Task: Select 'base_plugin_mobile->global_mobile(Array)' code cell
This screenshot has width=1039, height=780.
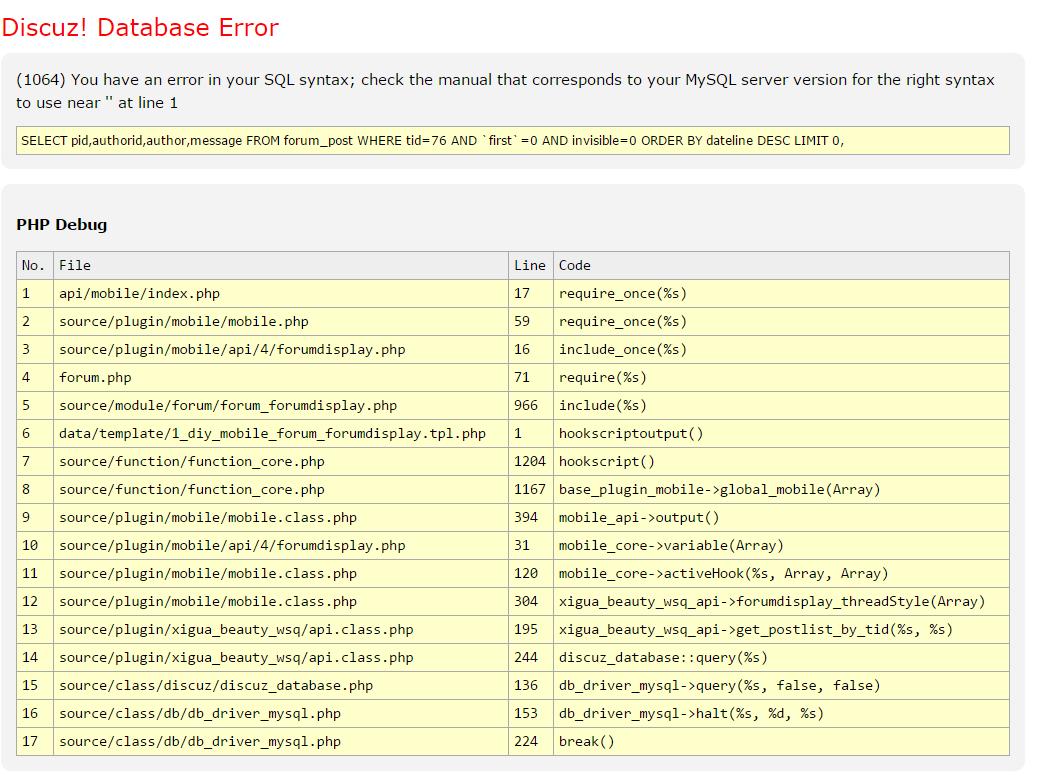Action: pos(781,489)
